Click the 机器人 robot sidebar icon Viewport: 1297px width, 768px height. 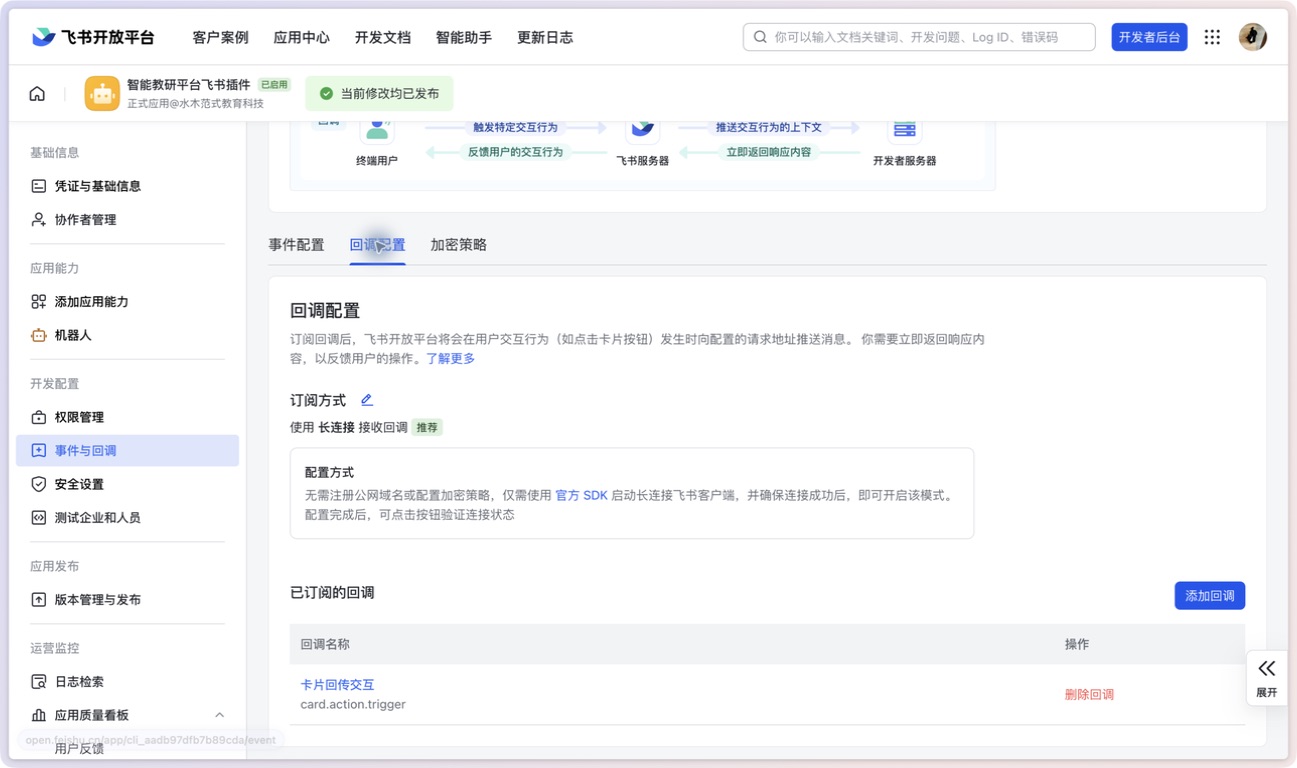tap(39, 335)
